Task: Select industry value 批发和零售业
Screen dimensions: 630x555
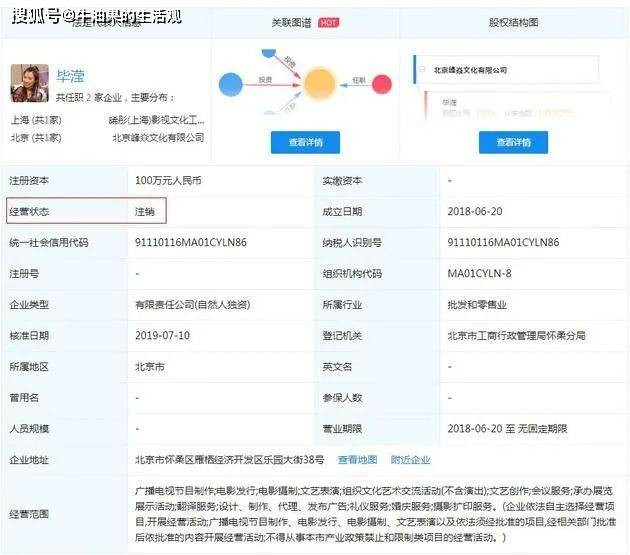Action: tap(477, 305)
